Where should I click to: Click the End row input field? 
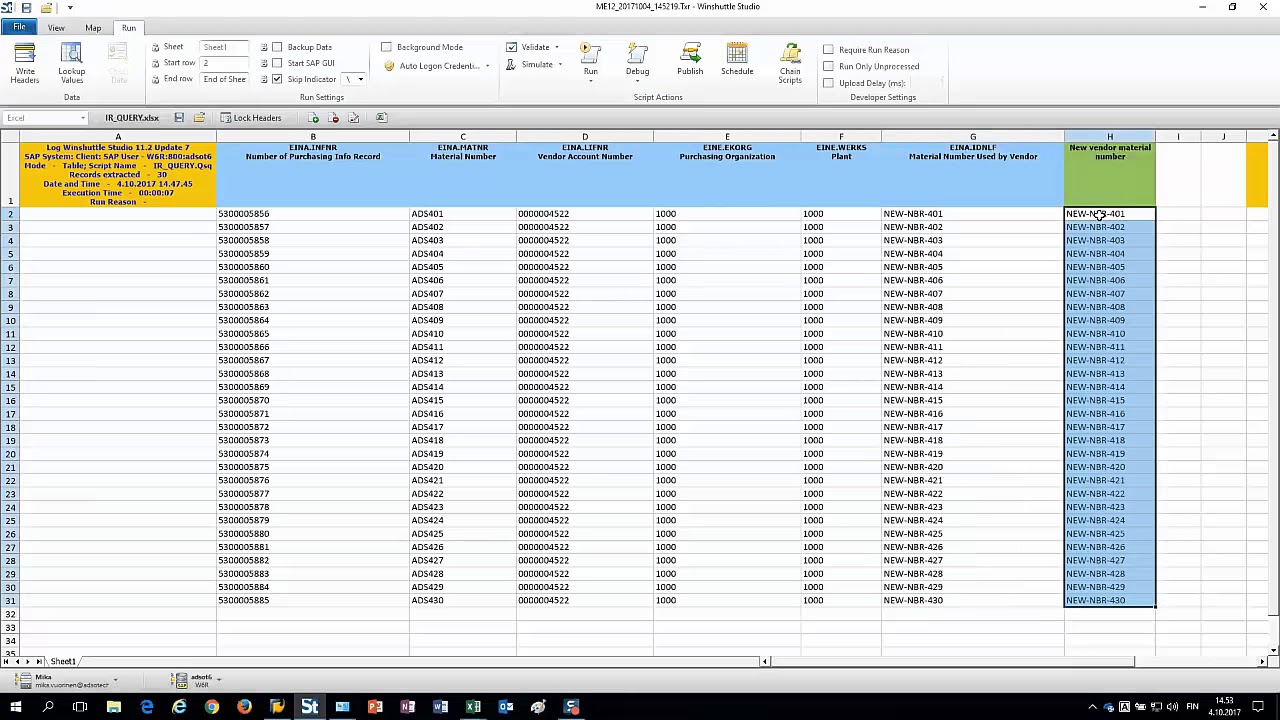(224, 79)
